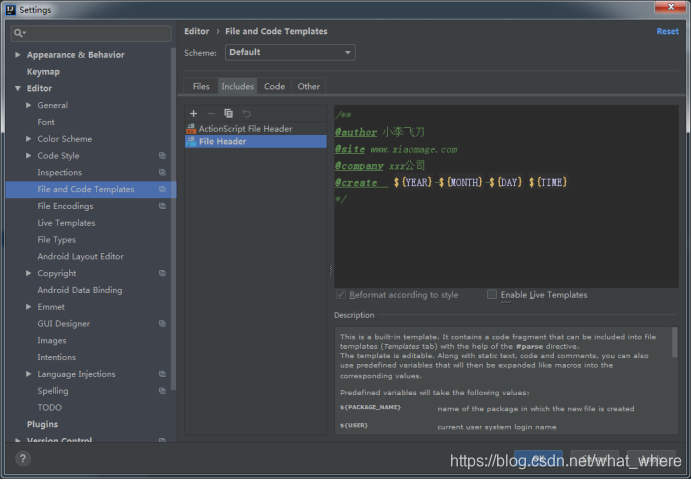The width and height of the screenshot is (692, 480).
Task: Open Spelling settings
Action: pyautogui.click(x=53, y=390)
